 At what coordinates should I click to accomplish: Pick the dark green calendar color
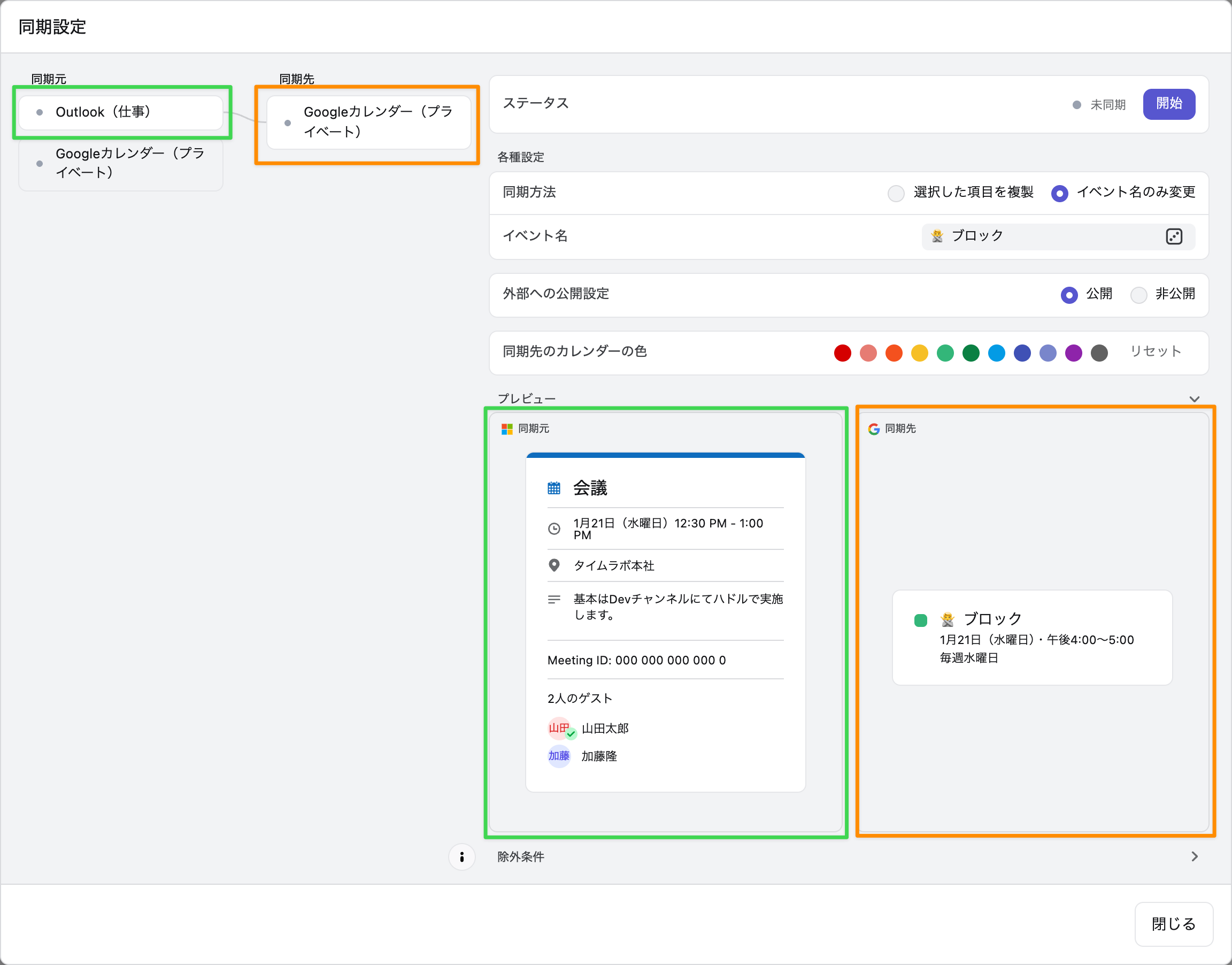click(x=971, y=353)
